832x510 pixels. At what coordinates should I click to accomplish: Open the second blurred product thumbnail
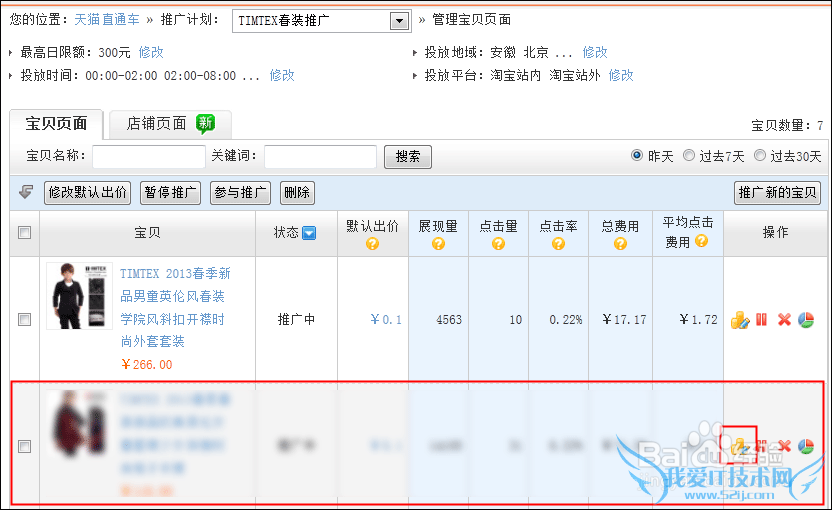click(x=80, y=423)
